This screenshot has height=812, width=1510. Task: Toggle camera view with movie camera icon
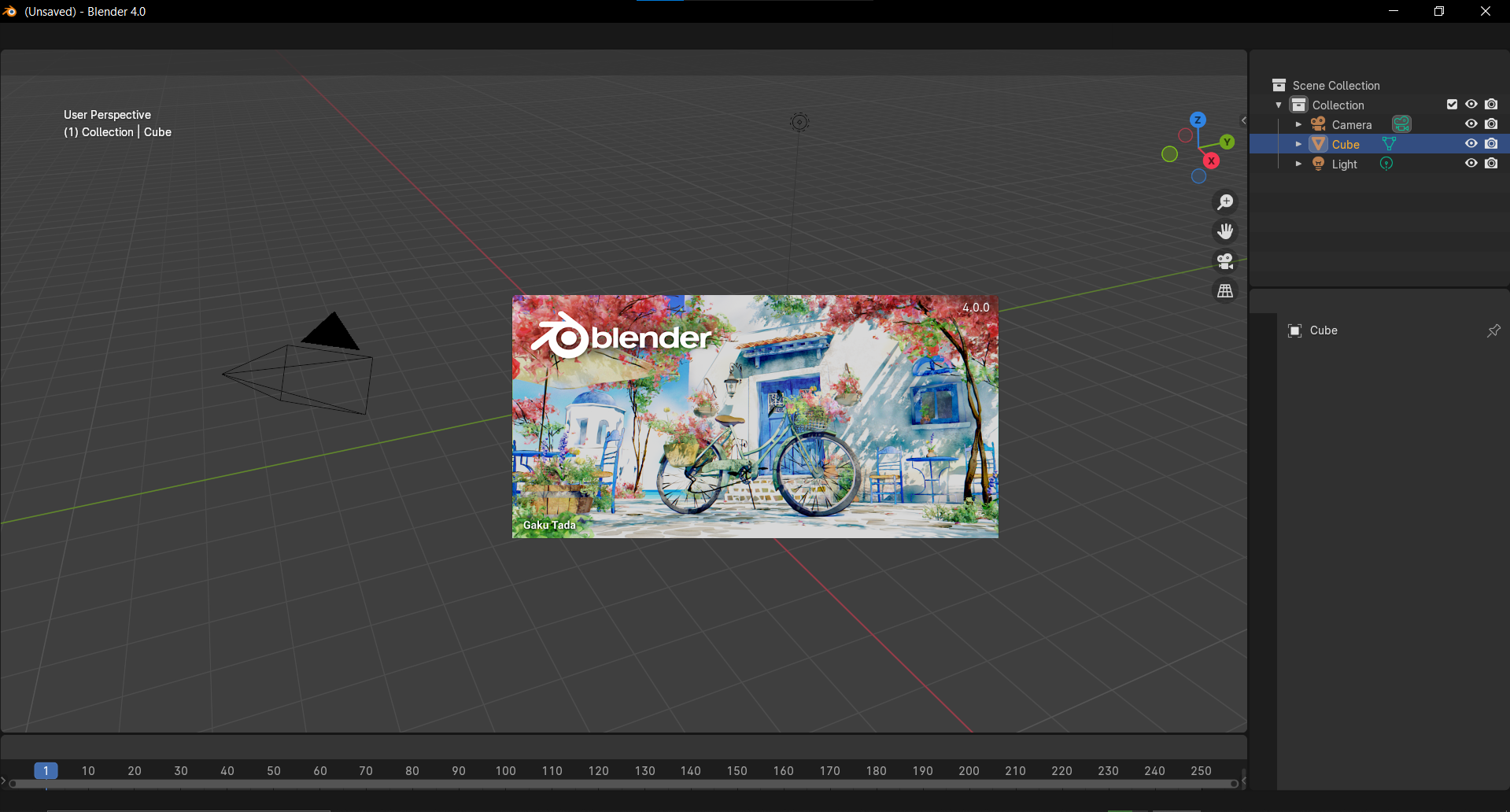tap(1225, 261)
